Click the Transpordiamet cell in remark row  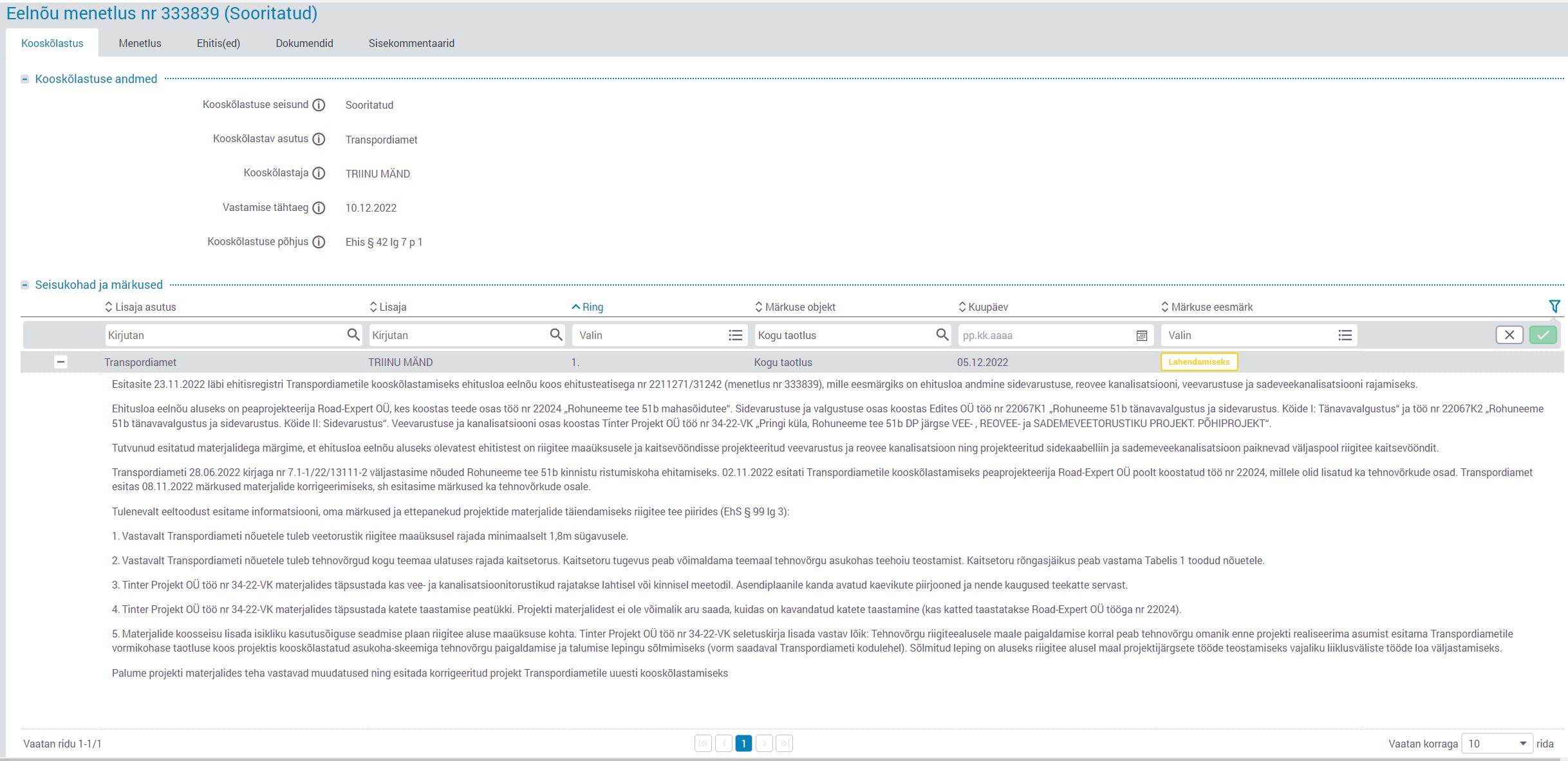(140, 362)
